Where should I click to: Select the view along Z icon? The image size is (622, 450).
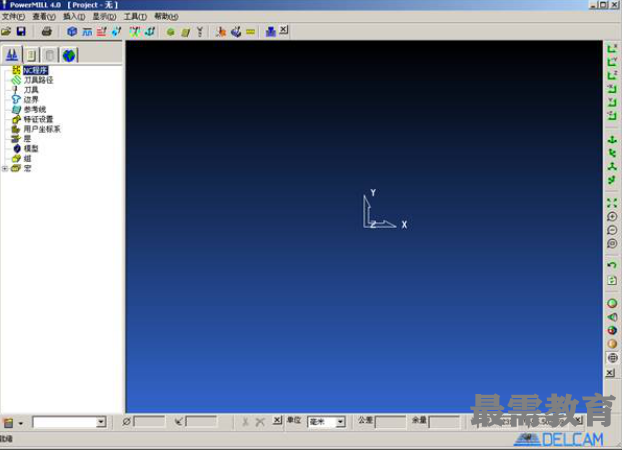coord(612,75)
